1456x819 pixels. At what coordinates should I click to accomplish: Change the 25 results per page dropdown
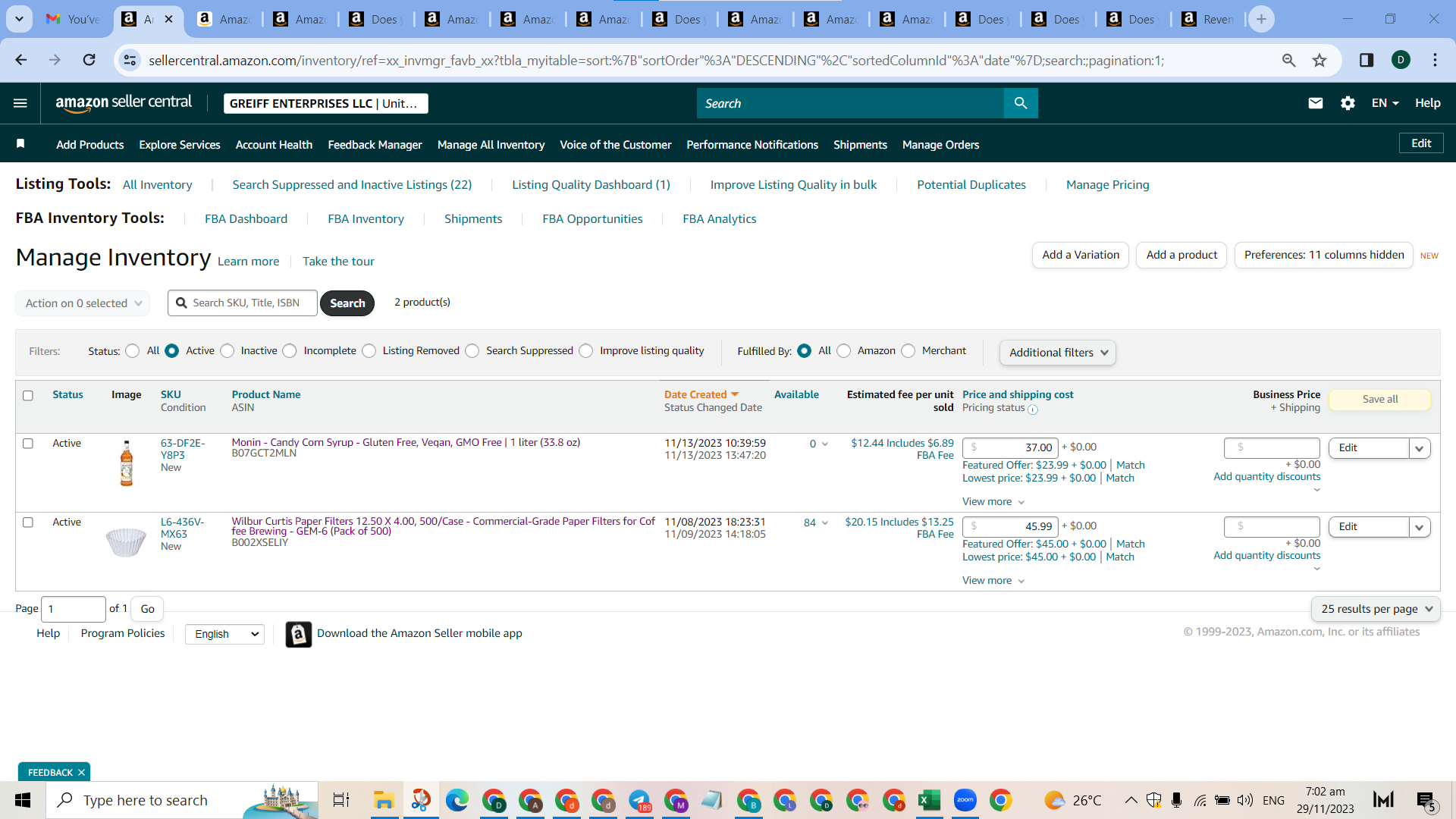pyautogui.click(x=1376, y=609)
